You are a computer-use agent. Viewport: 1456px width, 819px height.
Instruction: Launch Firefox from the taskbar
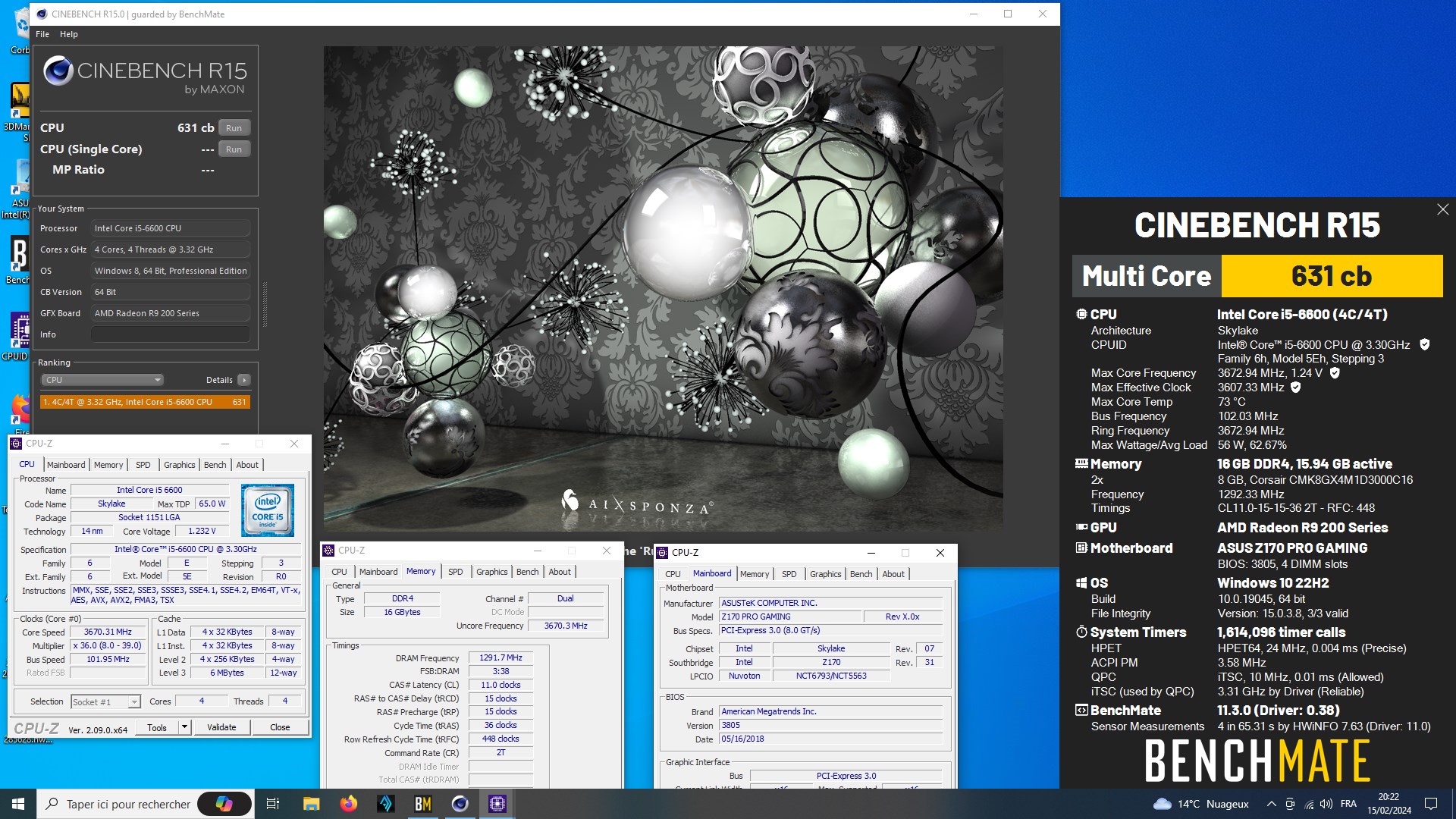pos(349,804)
